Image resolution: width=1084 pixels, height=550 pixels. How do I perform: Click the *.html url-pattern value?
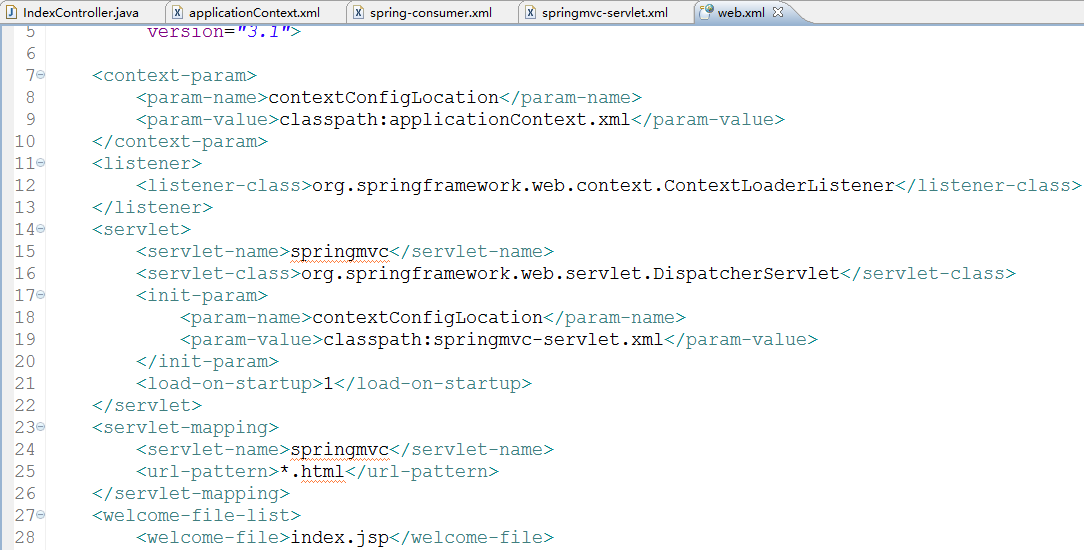312,471
